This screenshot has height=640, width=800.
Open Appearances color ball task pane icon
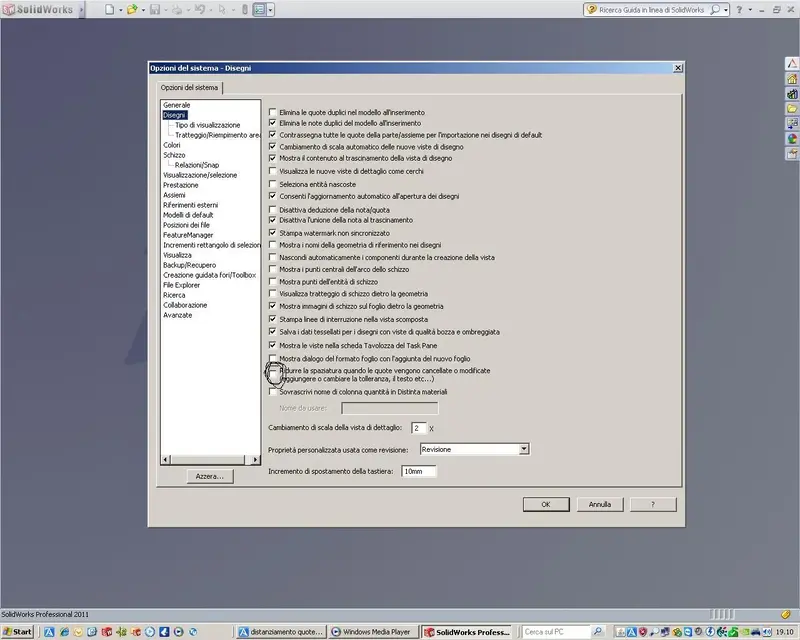click(x=792, y=139)
